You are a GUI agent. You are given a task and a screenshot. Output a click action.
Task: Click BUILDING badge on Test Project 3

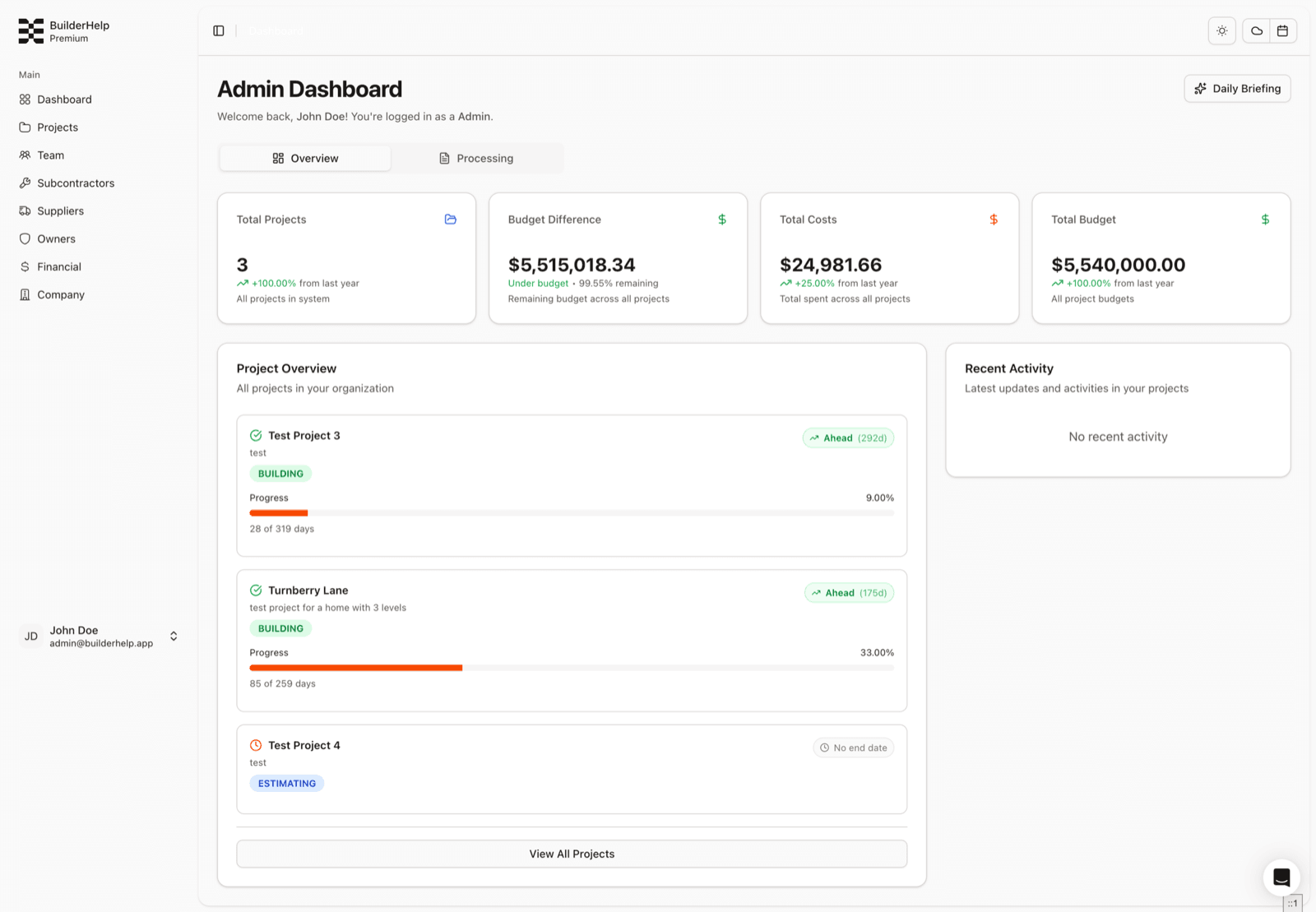(x=280, y=474)
